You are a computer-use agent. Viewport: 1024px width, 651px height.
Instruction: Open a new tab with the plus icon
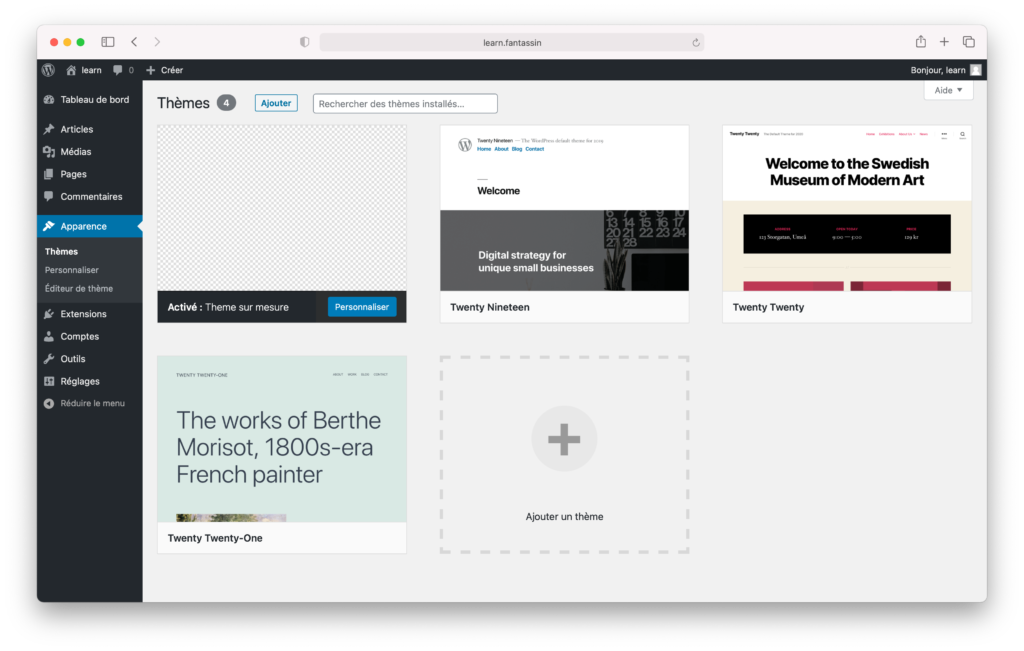pyautogui.click(x=944, y=42)
